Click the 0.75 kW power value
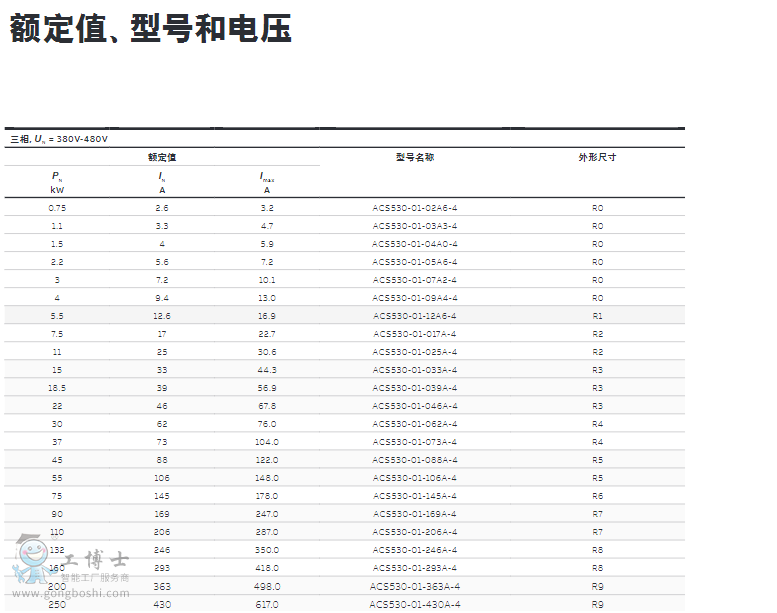The height and width of the screenshot is (613, 777). [x=57, y=208]
